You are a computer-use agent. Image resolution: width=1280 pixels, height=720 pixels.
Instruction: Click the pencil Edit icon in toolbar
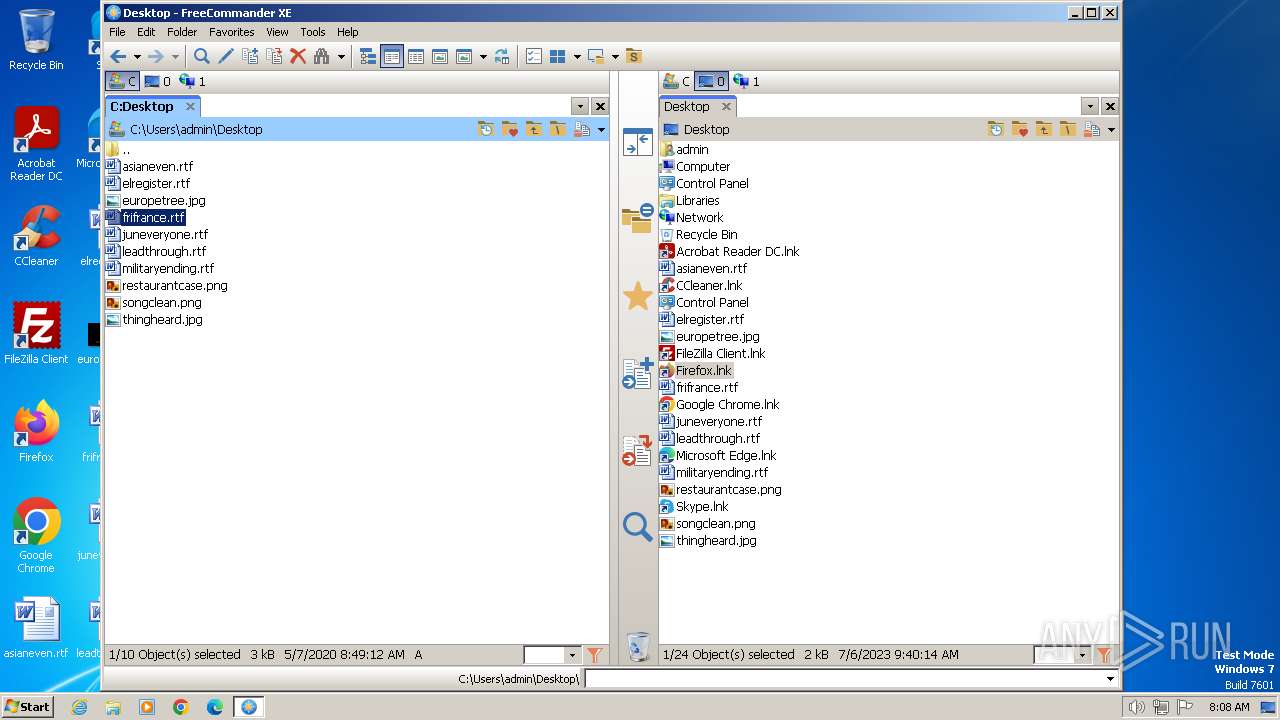pyautogui.click(x=226, y=57)
